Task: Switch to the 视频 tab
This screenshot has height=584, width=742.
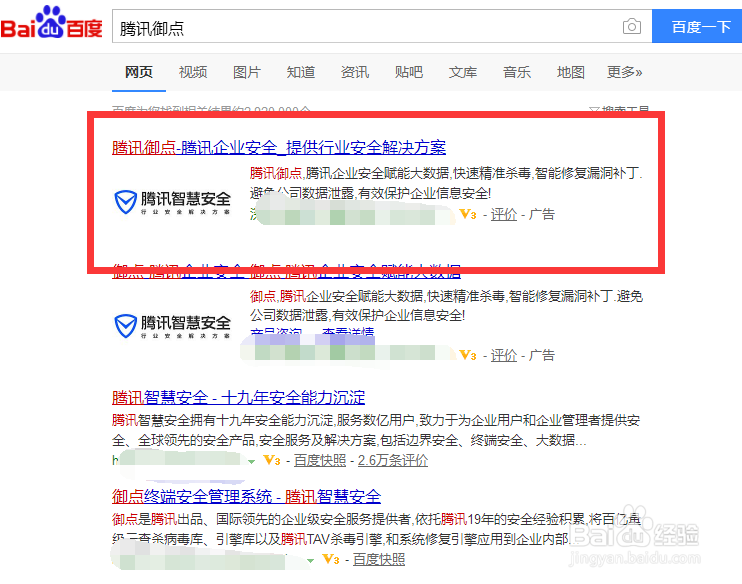Action: point(193,72)
